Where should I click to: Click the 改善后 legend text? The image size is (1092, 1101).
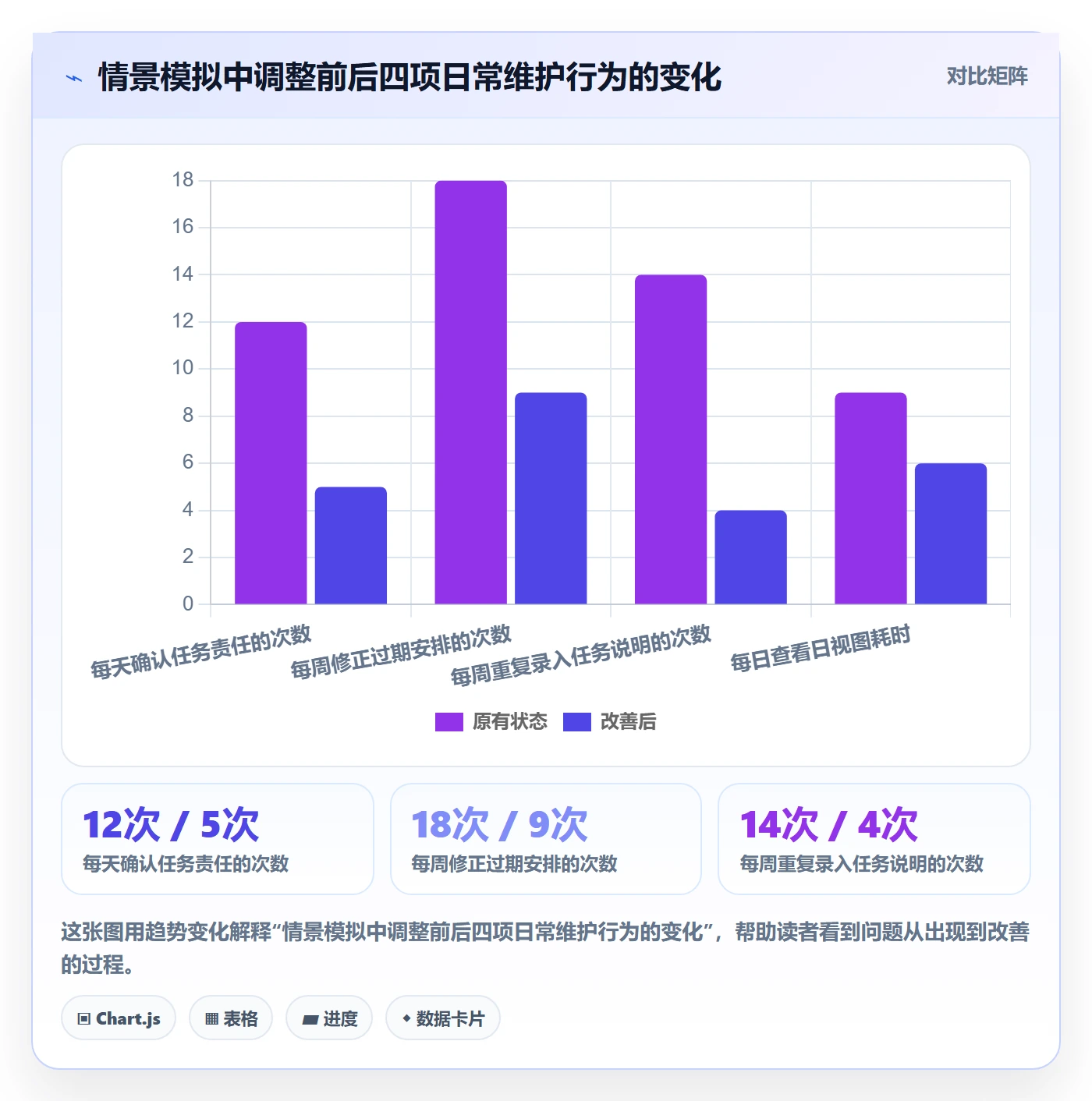629,722
